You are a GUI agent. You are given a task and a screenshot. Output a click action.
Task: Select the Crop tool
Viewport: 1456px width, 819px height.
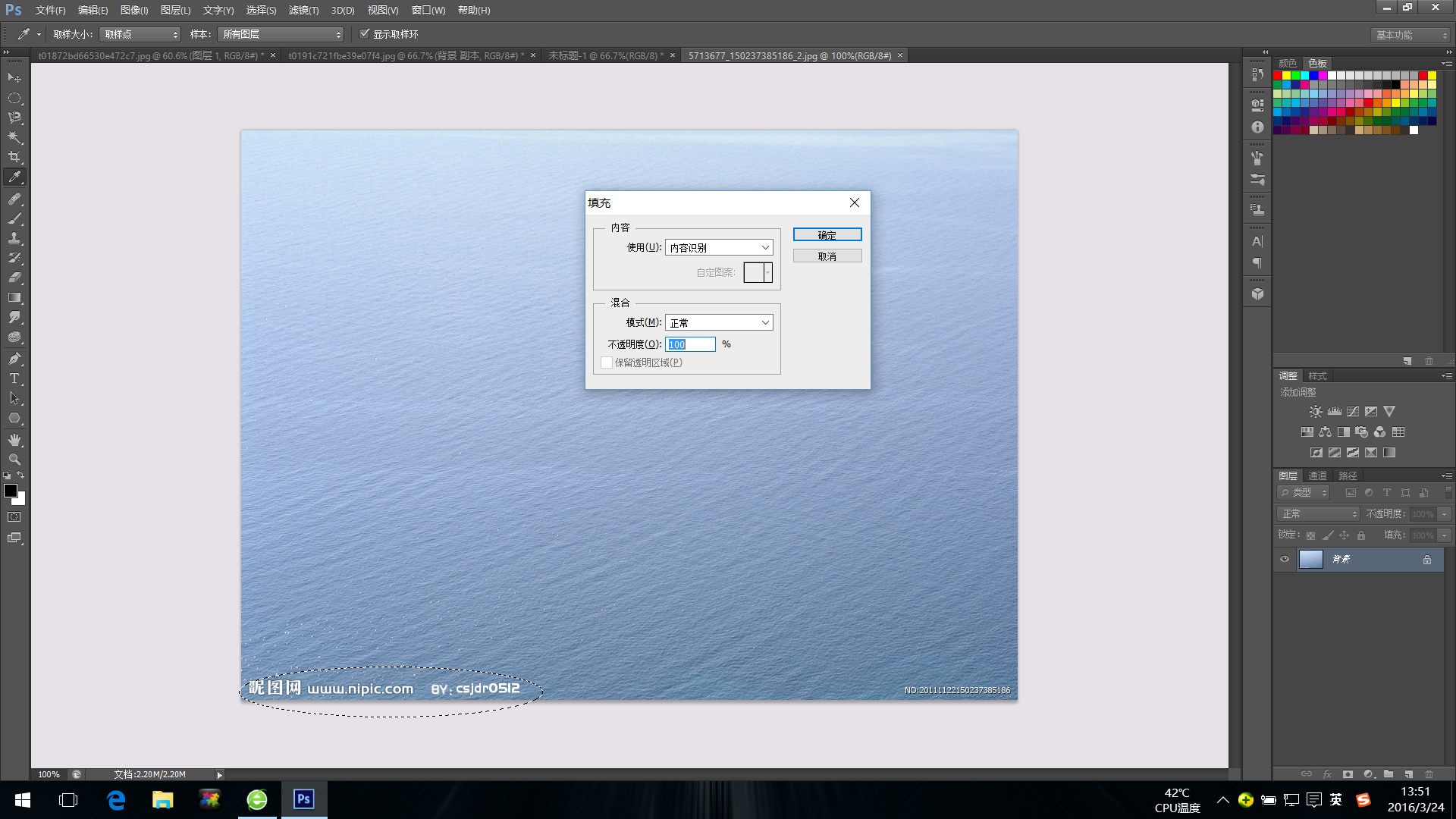14,157
